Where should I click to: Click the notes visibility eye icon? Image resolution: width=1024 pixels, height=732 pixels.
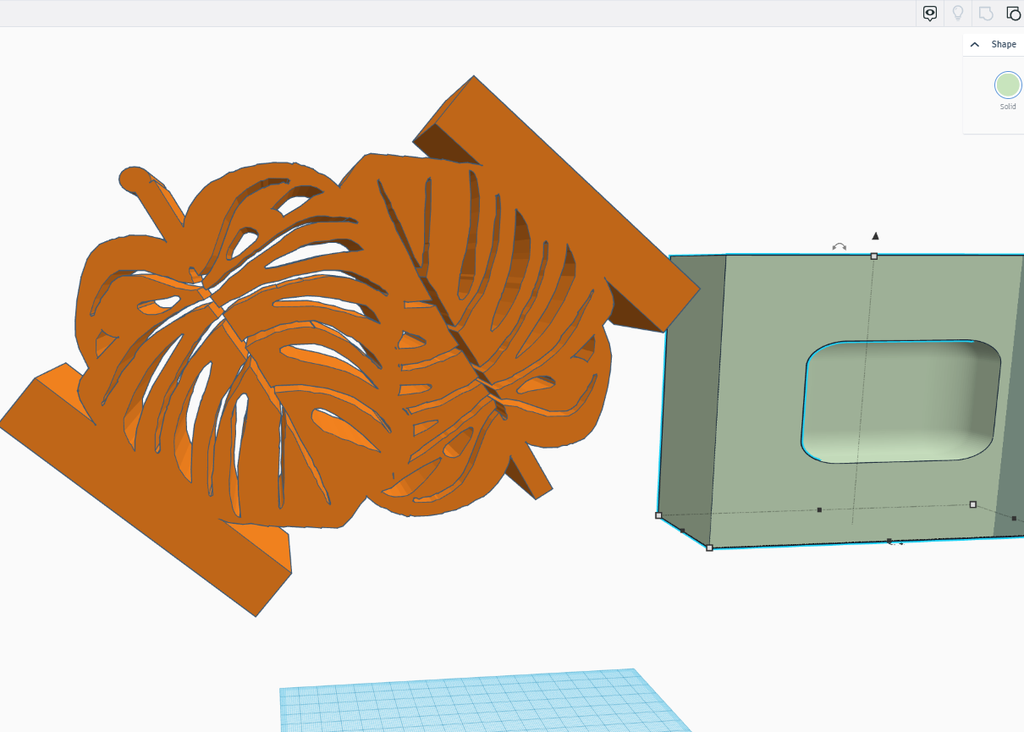tap(930, 13)
